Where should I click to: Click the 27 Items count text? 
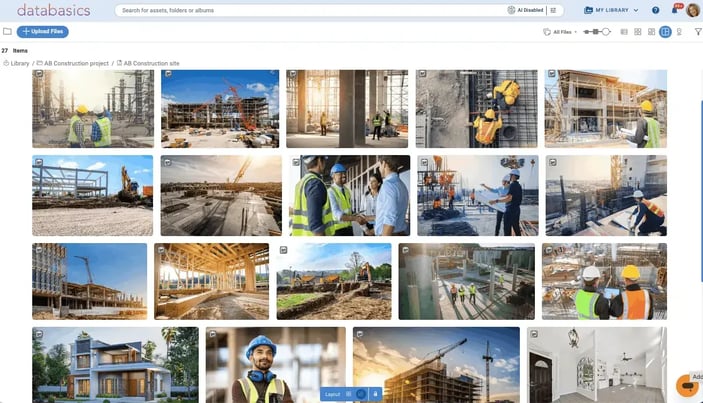click(x=14, y=51)
